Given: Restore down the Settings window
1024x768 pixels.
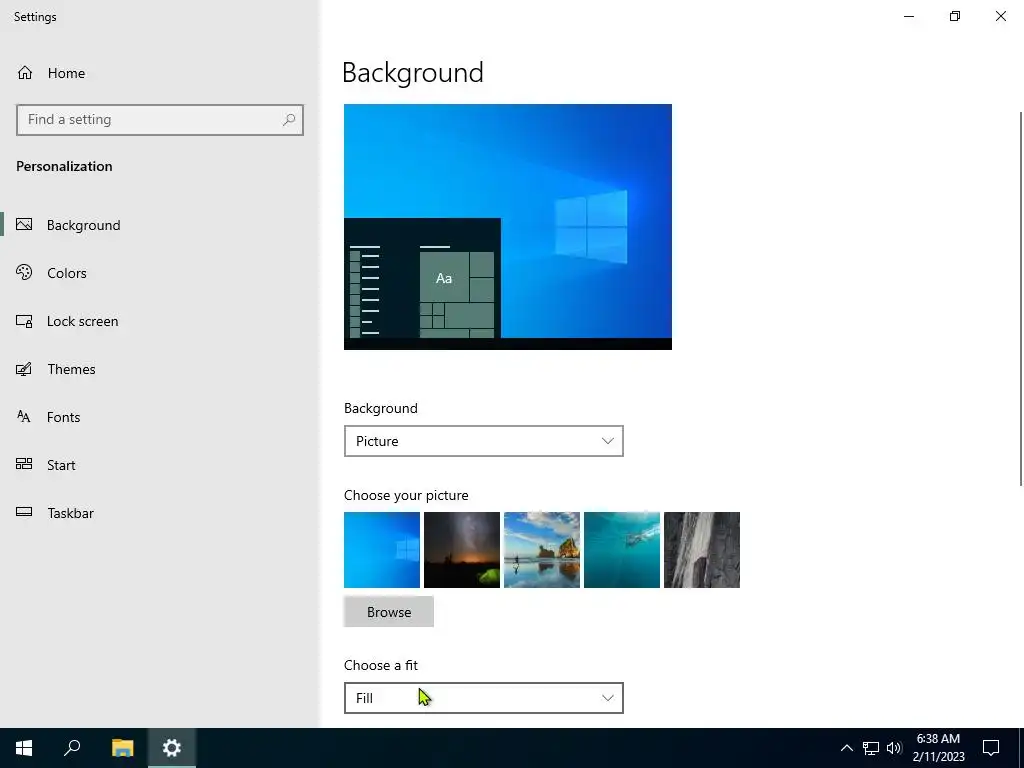Looking at the screenshot, I should click(x=955, y=16).
